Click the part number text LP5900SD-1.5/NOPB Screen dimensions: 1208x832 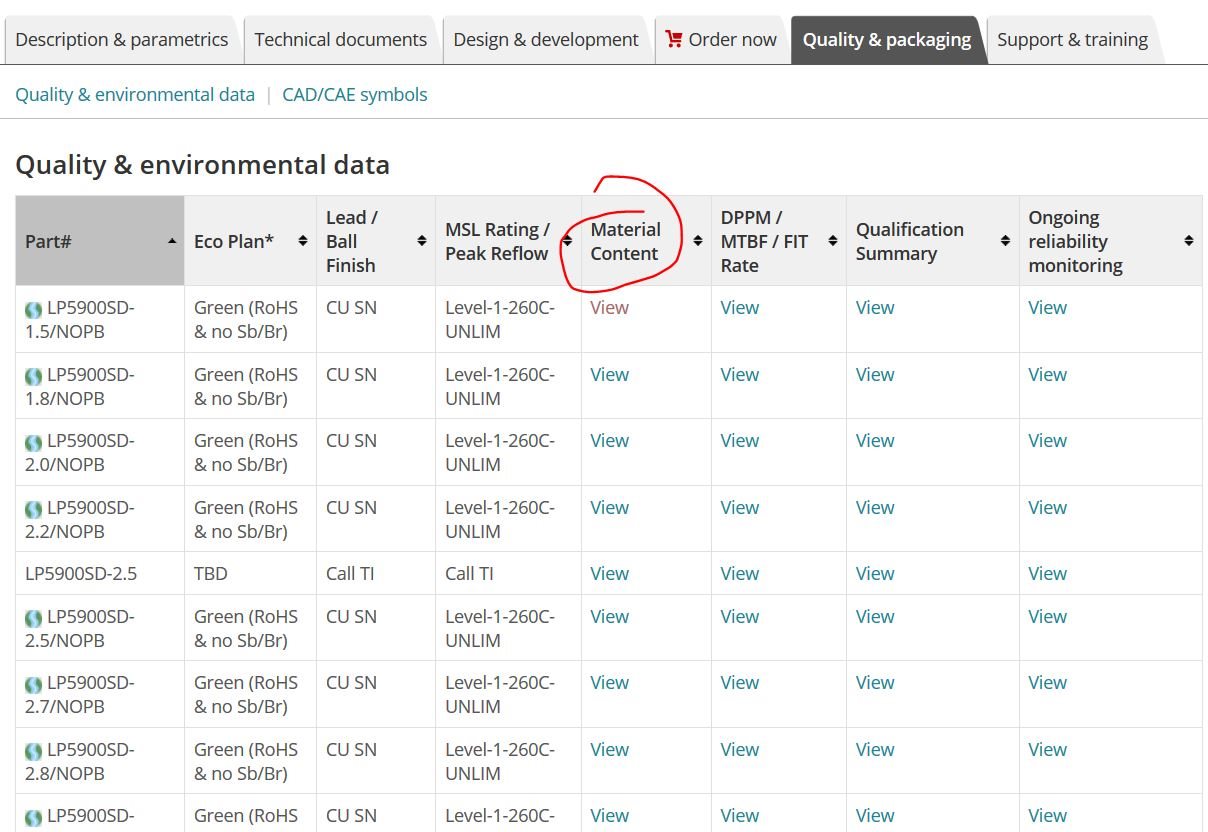pos(79,320)
